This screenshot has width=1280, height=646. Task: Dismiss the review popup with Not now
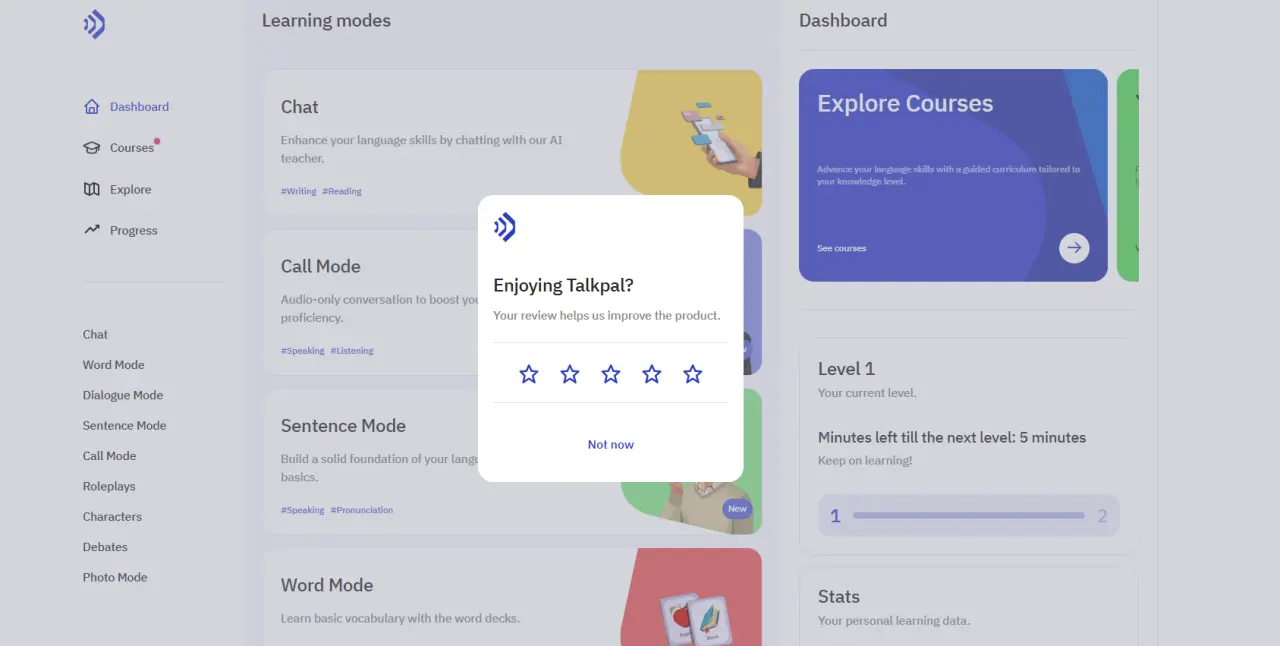click(611, 445)
